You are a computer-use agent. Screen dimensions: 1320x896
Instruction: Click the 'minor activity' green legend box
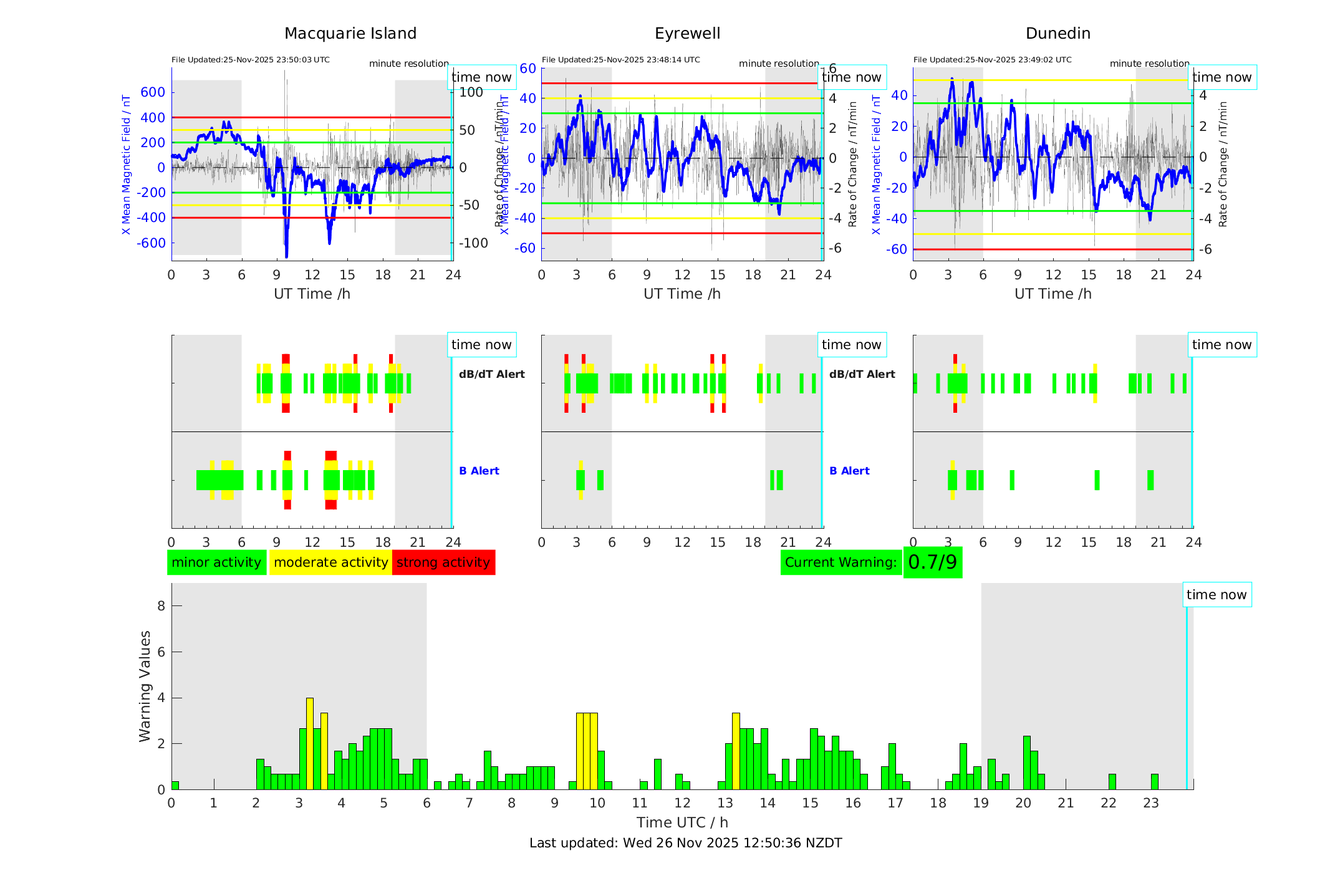point(216,562)
